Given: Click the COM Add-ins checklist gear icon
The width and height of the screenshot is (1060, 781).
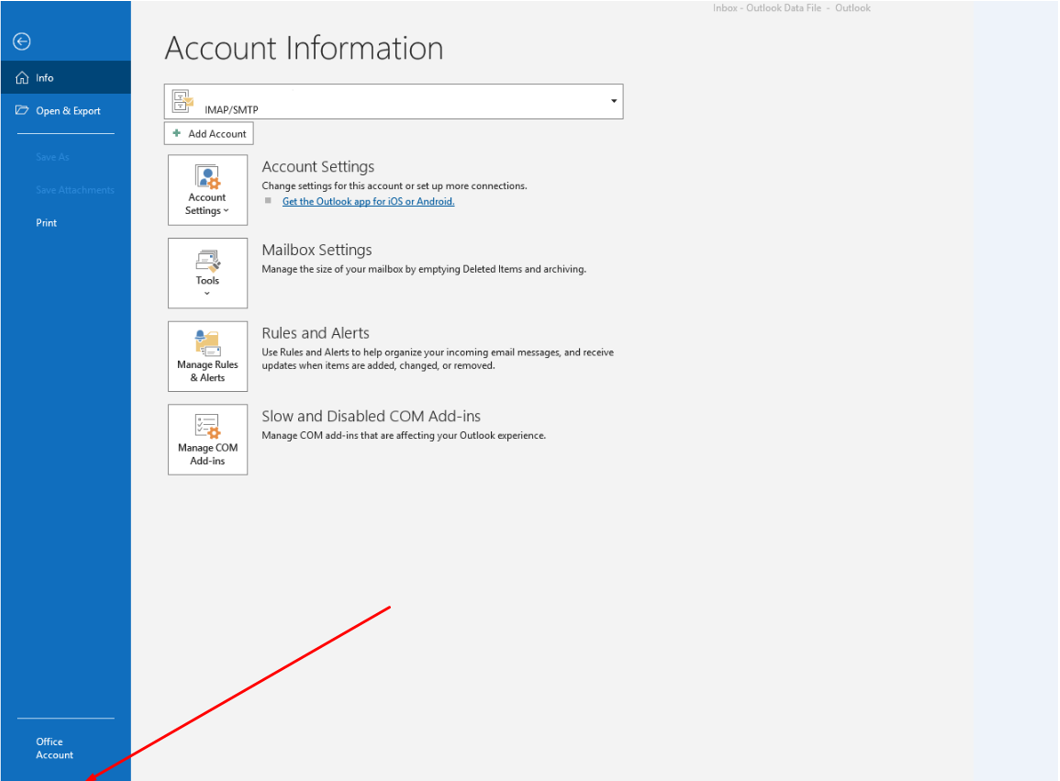Looking at the screenshot, I should (x=208, y=427).
